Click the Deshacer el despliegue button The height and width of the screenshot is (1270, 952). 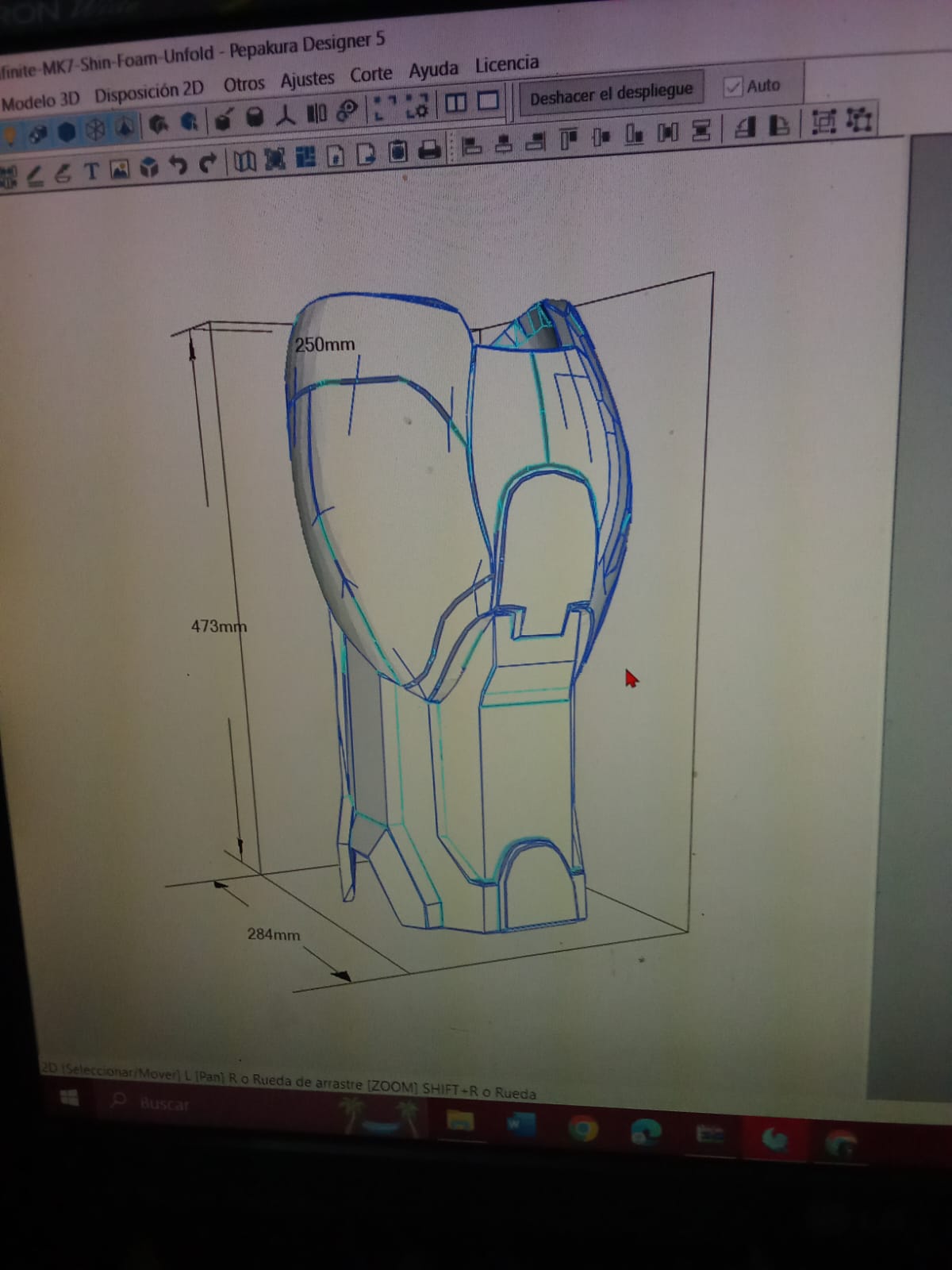coord(611,94)
